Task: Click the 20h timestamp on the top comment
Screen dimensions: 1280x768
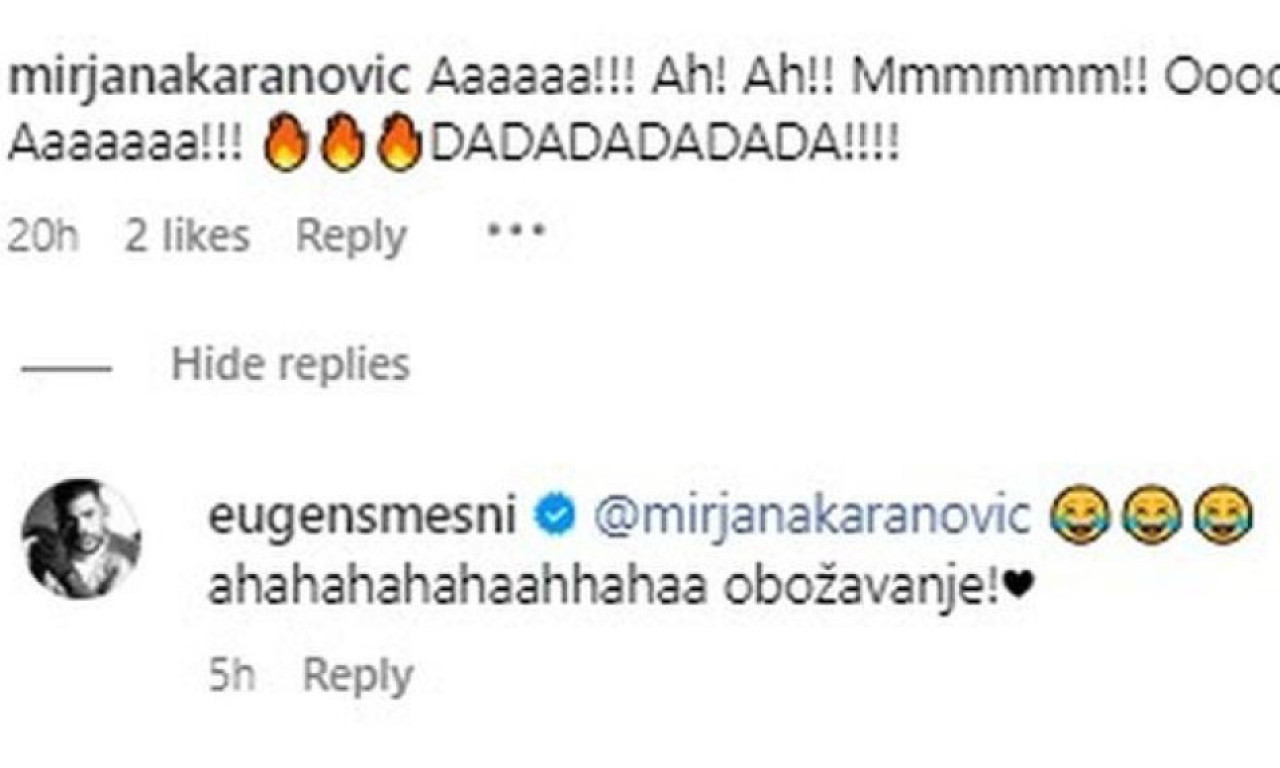Action: pyautogui.click(x=42, y=236)
